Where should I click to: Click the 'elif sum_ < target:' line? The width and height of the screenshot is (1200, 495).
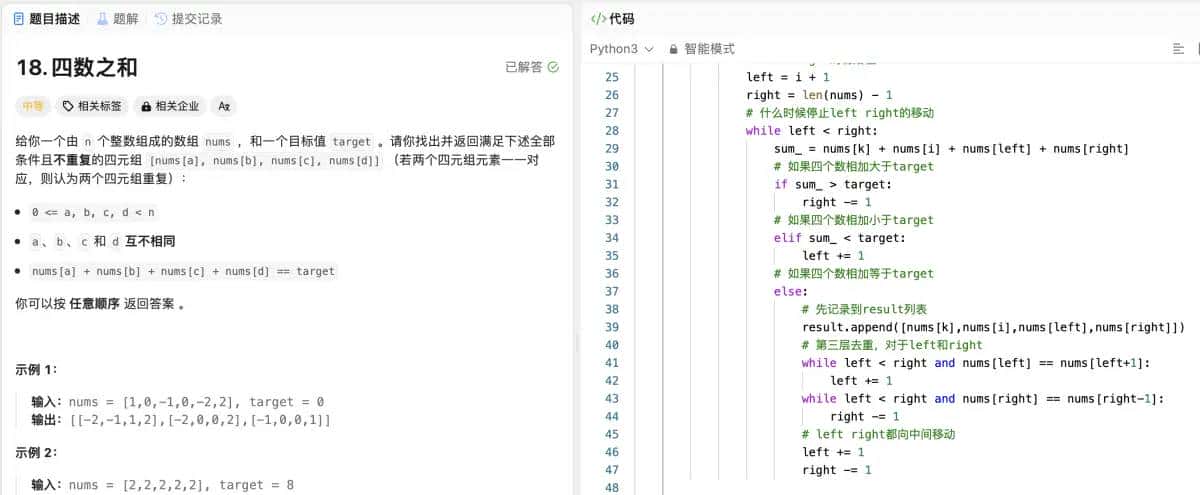tap(839, 238)
